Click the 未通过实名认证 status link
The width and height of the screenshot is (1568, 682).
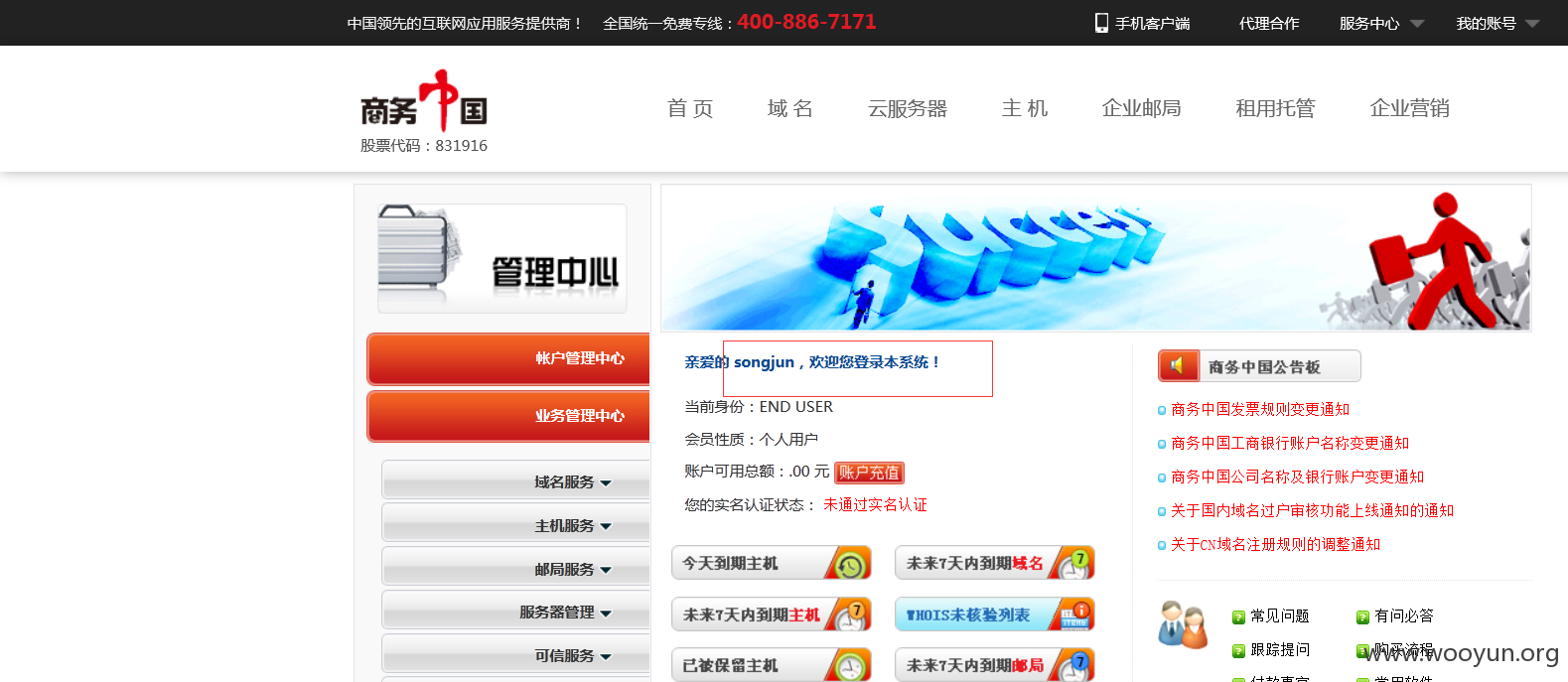[x=875, y=505]
